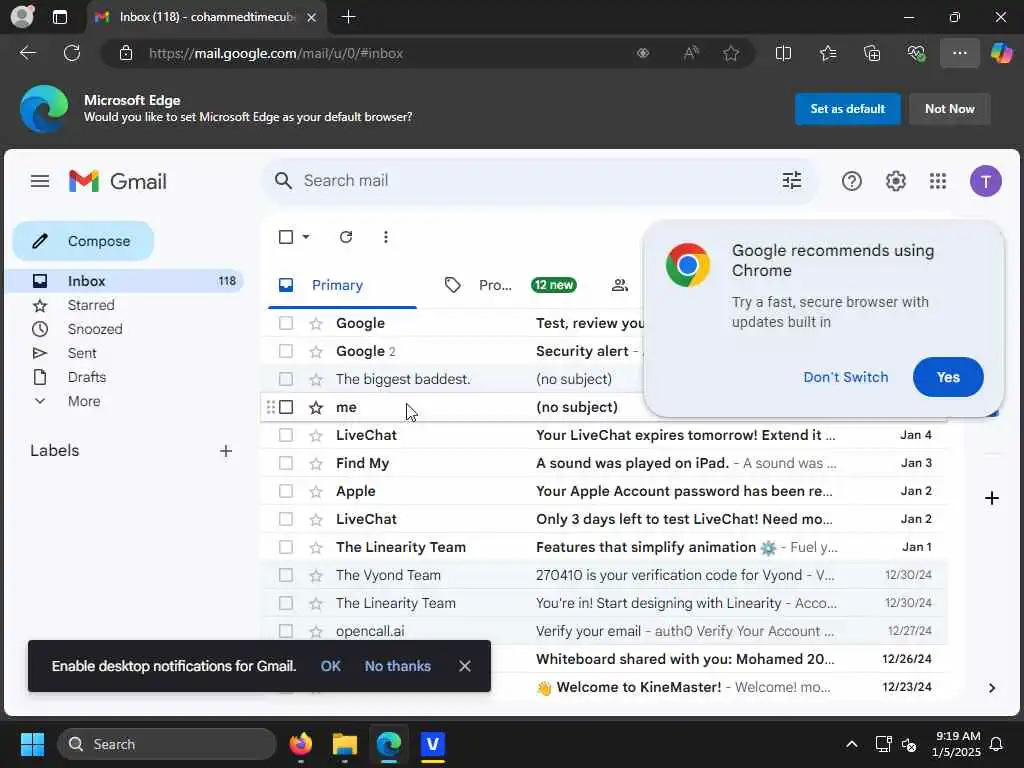Reload the page in Edge
This screenshot has width=1024, height=768.
click(72, 53)
